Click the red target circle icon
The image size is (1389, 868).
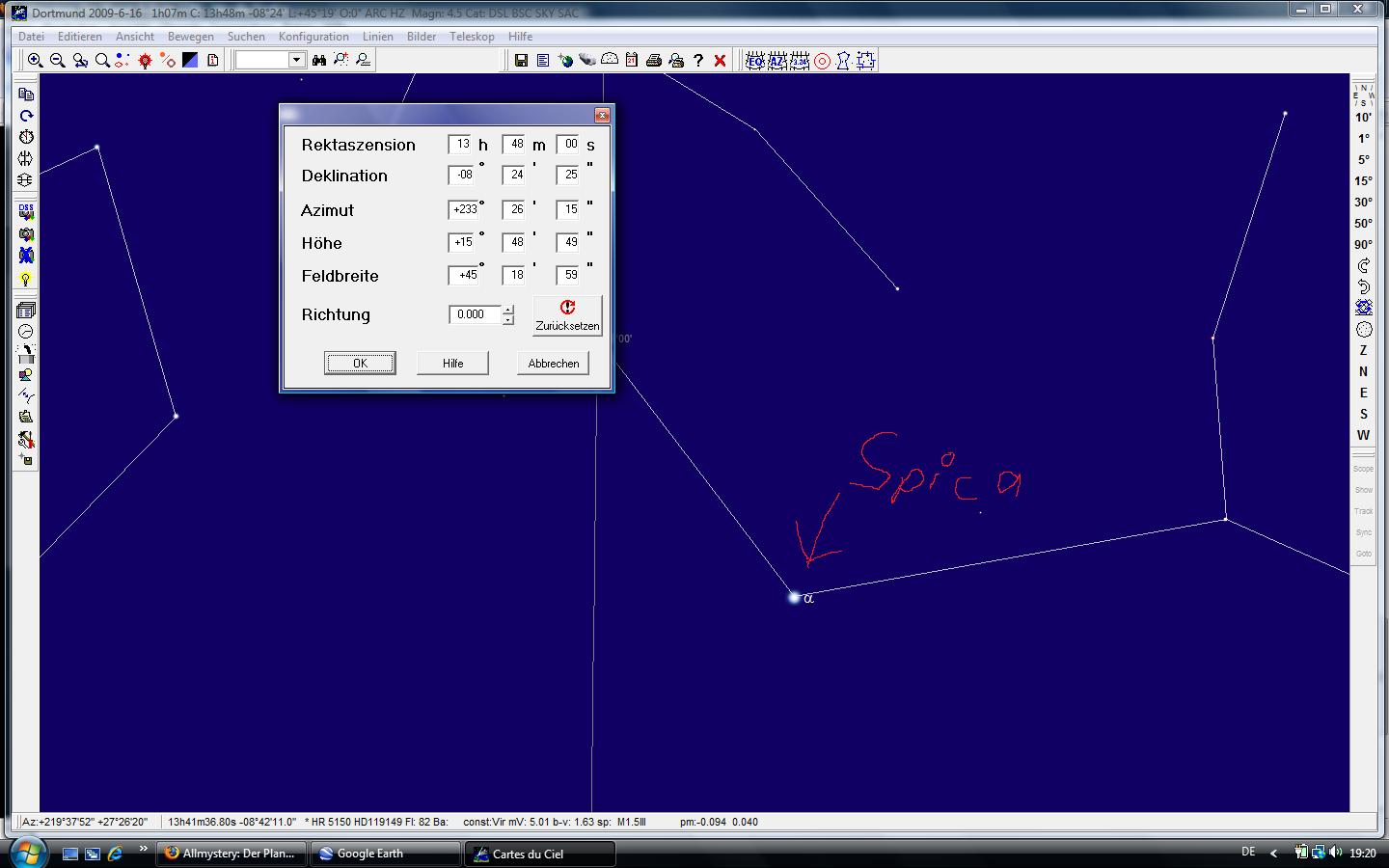pos(822,61)
